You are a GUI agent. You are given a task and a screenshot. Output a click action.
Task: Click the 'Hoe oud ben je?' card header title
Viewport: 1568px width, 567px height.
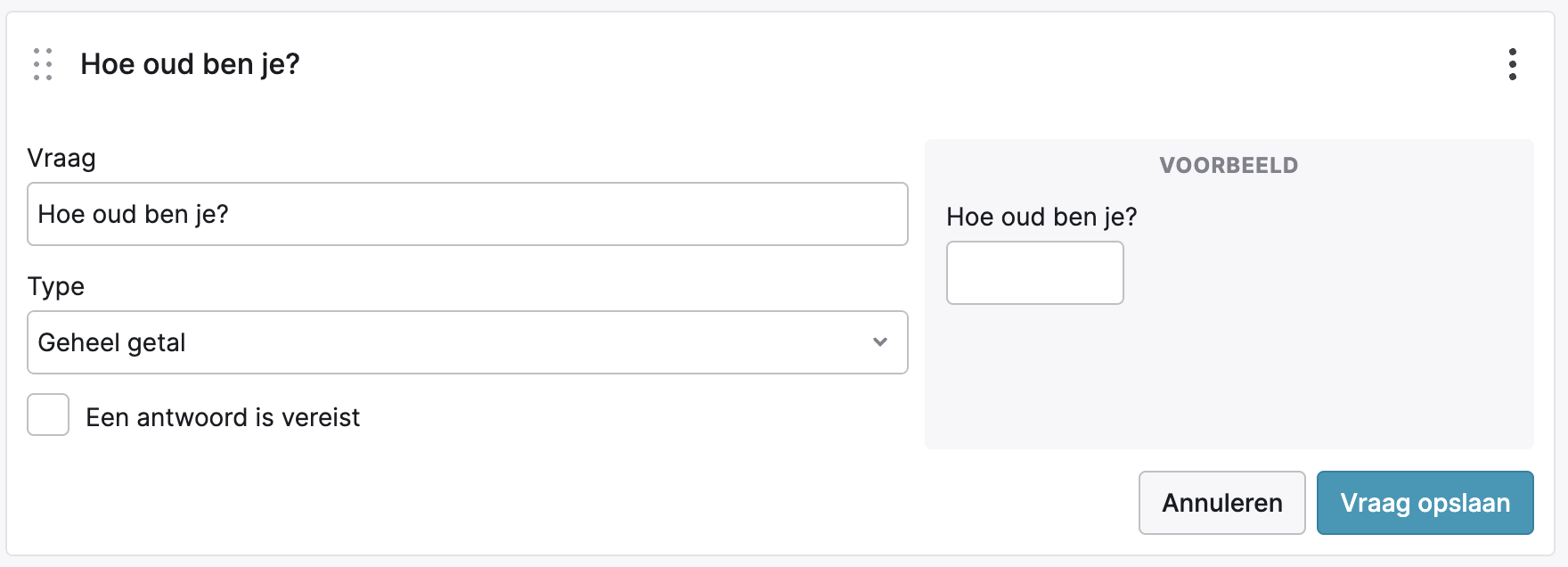(x=190, y=64)
